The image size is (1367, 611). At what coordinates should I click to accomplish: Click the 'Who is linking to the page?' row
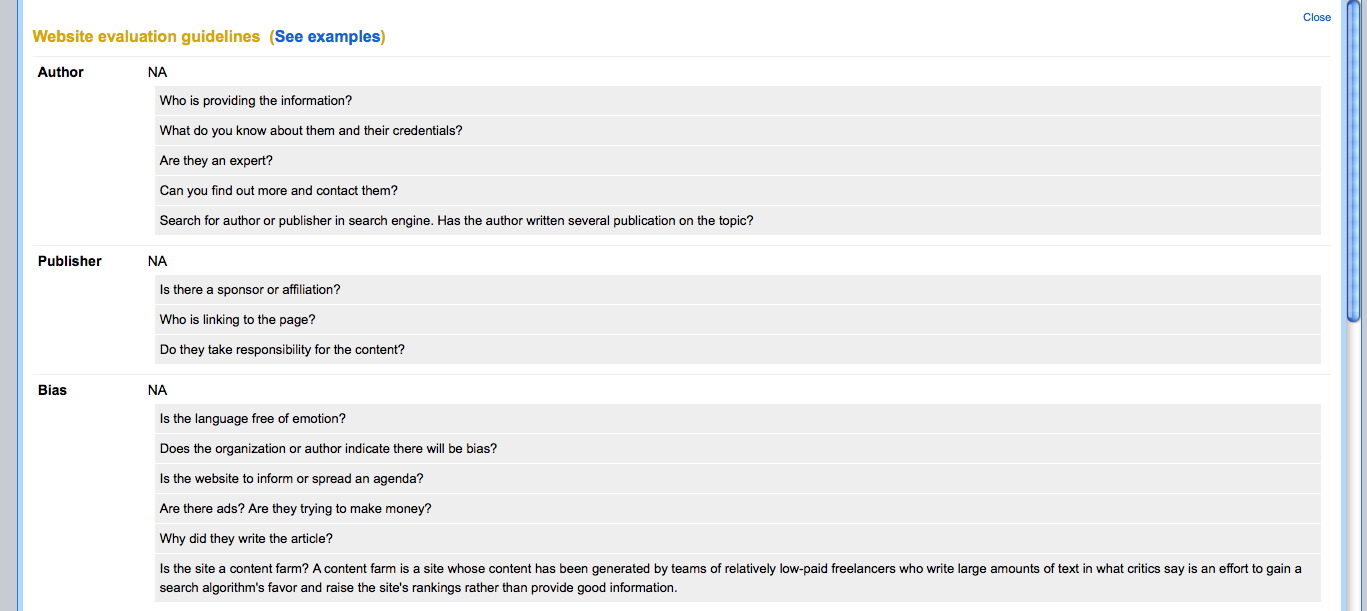738,320
